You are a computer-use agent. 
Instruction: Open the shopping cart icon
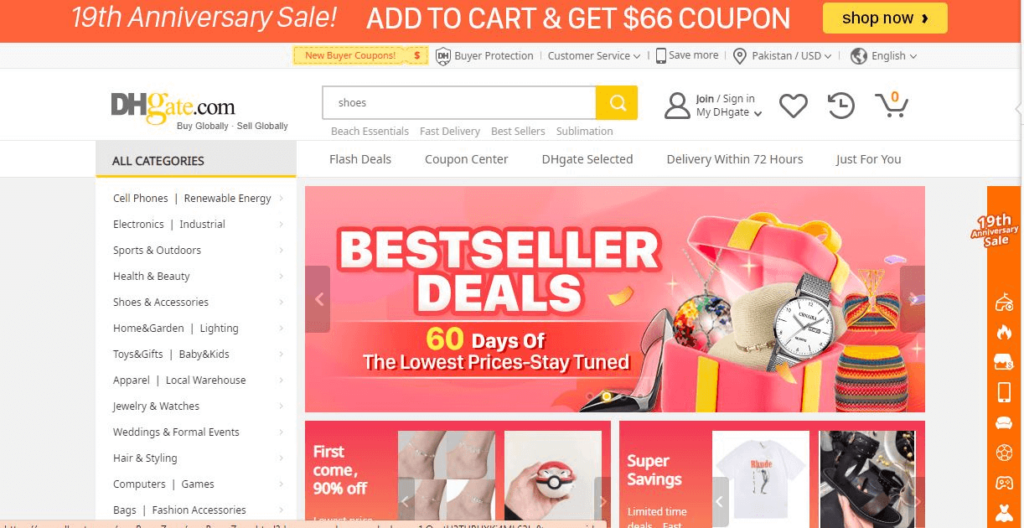(x=892, y=105)
